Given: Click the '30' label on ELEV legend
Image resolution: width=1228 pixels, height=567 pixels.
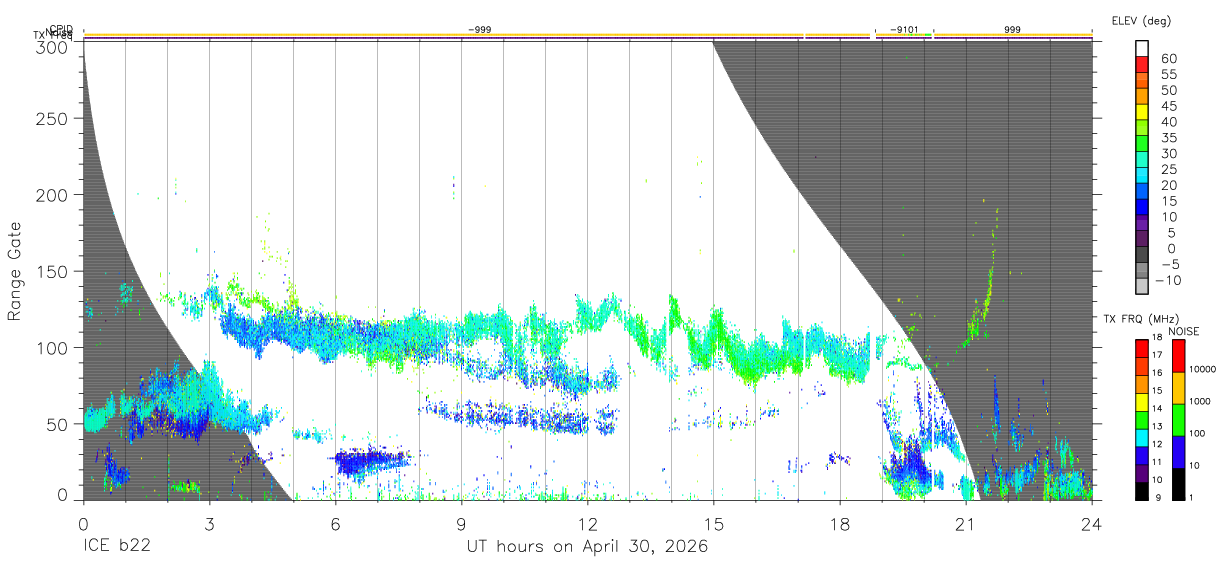Looking at the screenshot, I should 1169,153.
